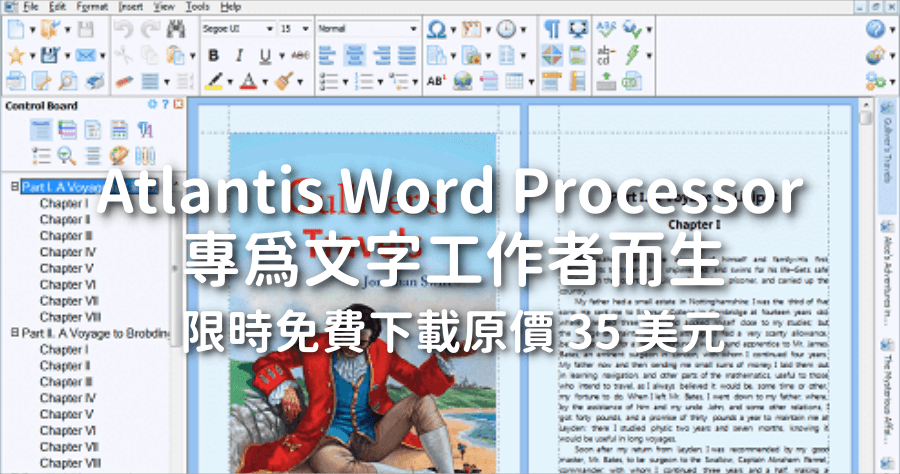Open Print Preview magnifier icon
Viewport: 900px width, 474px height.
tap(68, 81)
